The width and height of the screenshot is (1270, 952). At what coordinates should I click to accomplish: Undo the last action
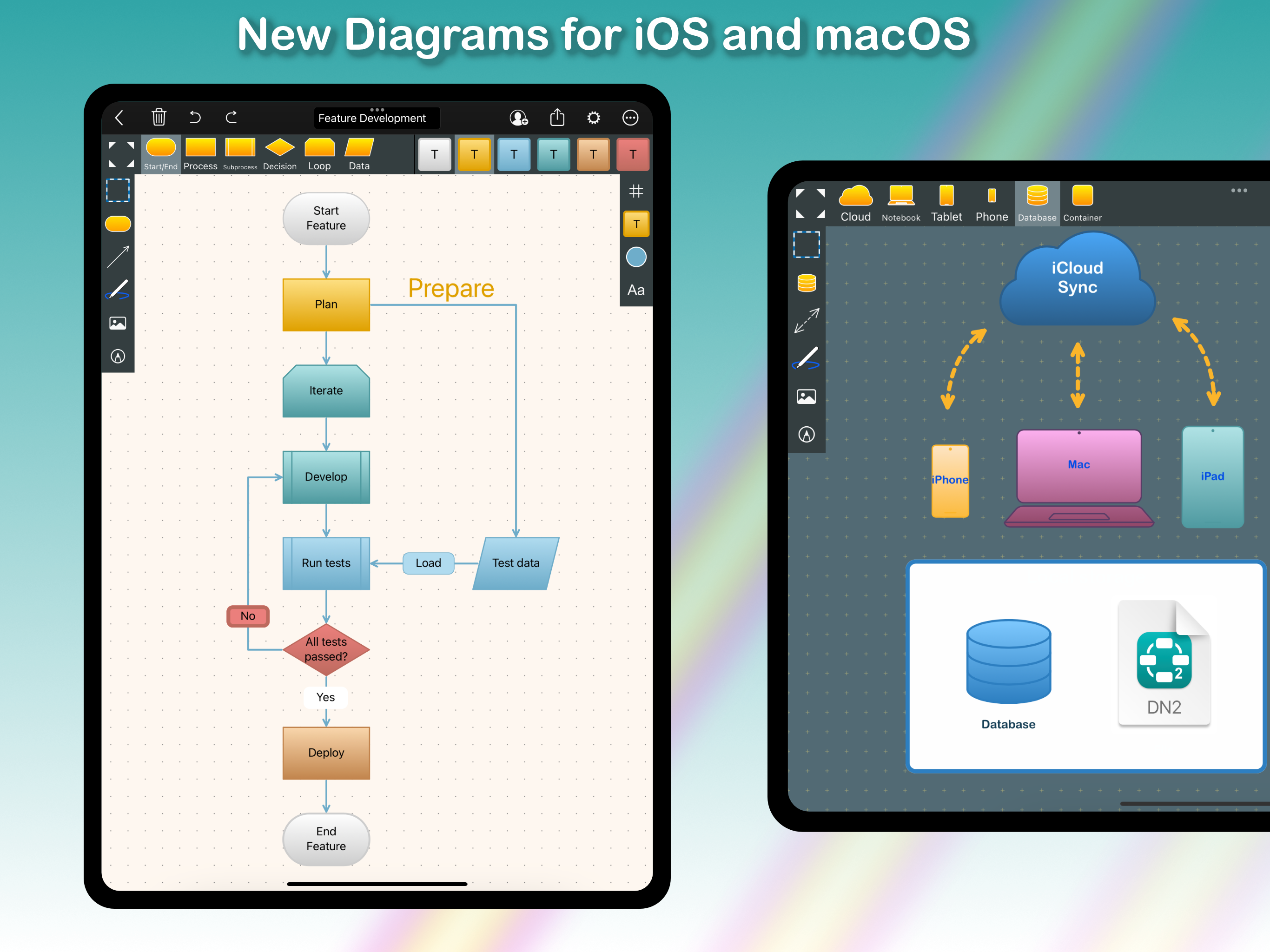(195, 118)
